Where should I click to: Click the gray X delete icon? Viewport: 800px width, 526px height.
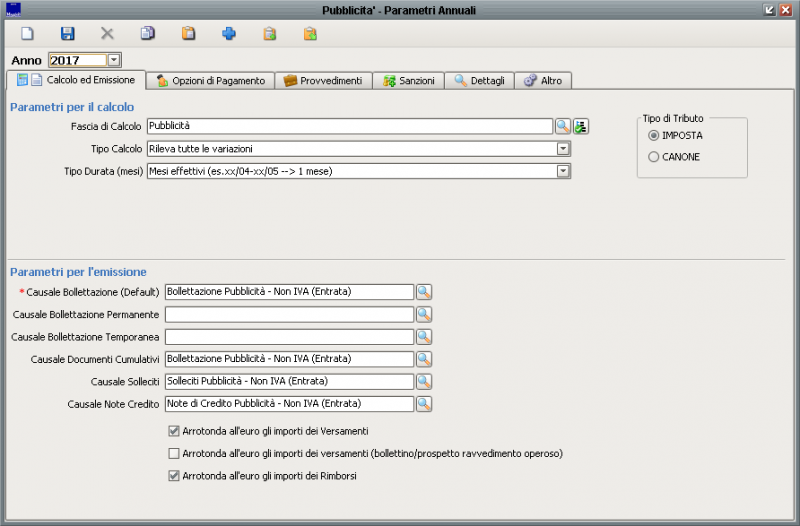click(x=107, y=34)
